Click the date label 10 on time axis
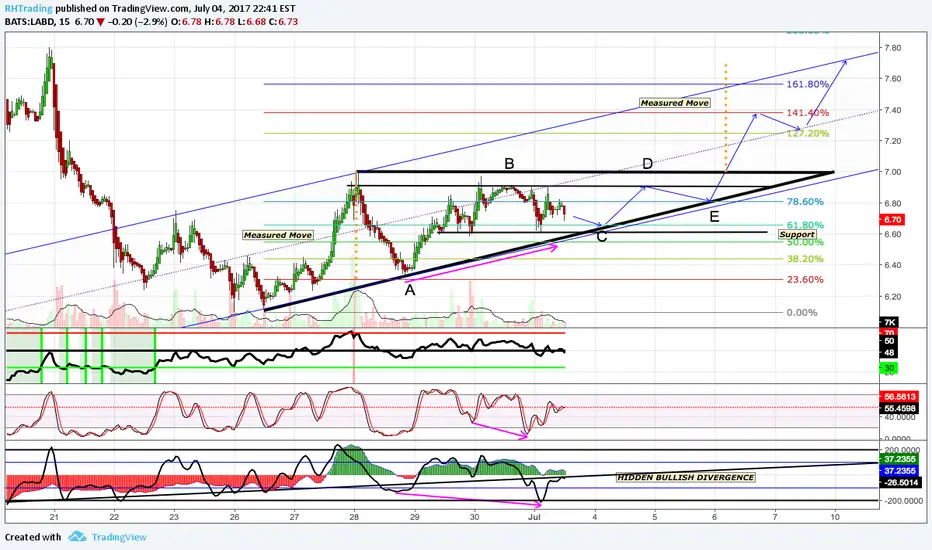Image resolution: width=932 pixels, height=550 pixels. pos(835,517)
